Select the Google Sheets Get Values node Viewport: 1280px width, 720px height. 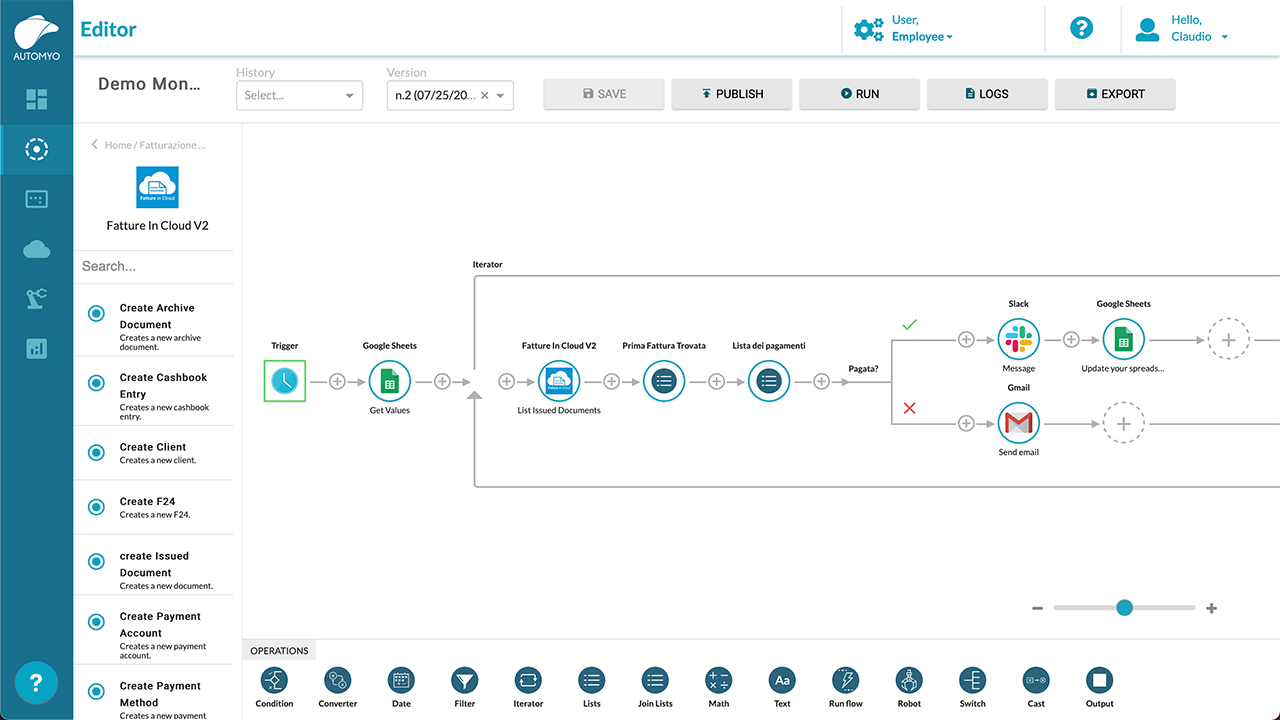390,381
